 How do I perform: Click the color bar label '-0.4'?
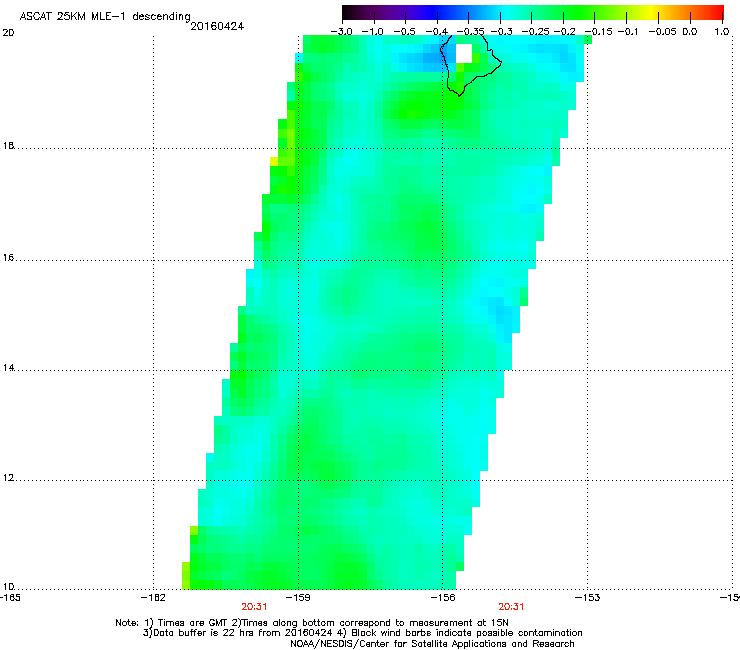[437, 32]
